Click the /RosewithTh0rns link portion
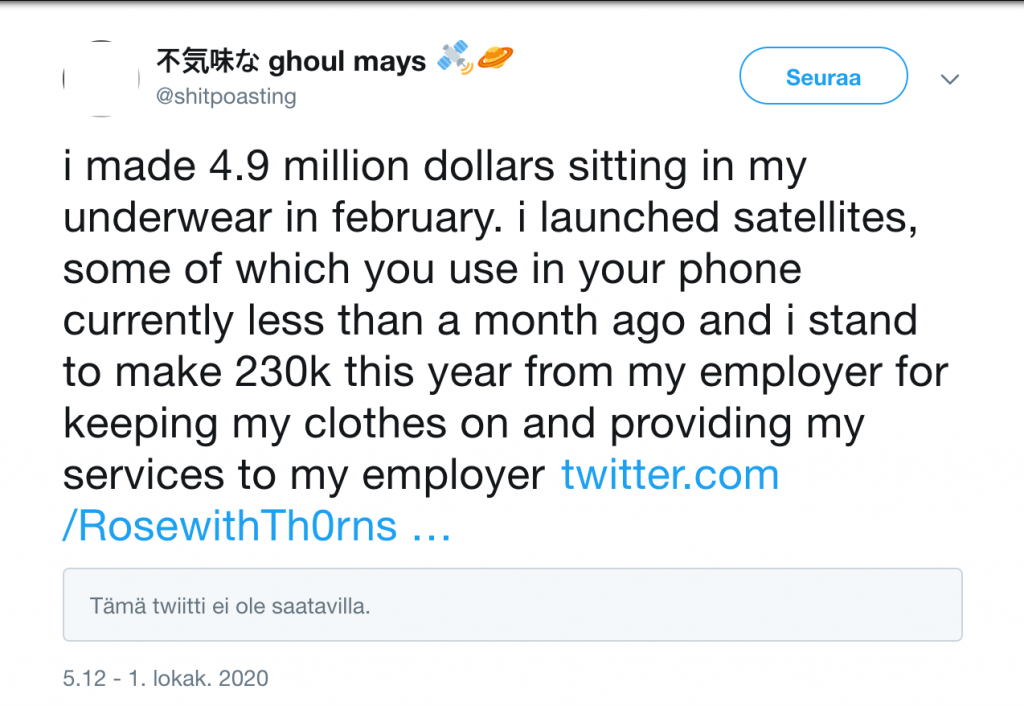 click(230, 526)
